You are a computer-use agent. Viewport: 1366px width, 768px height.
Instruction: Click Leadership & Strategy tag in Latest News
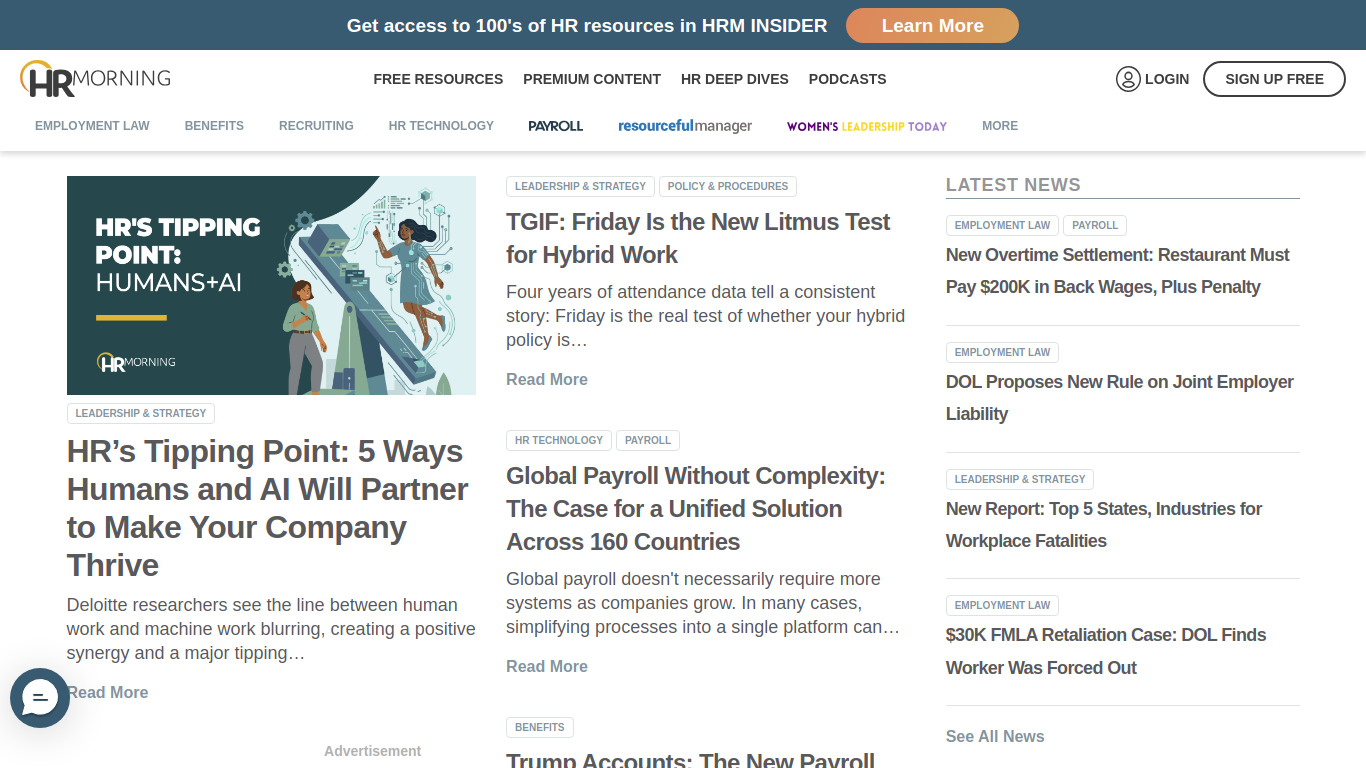1020,479
